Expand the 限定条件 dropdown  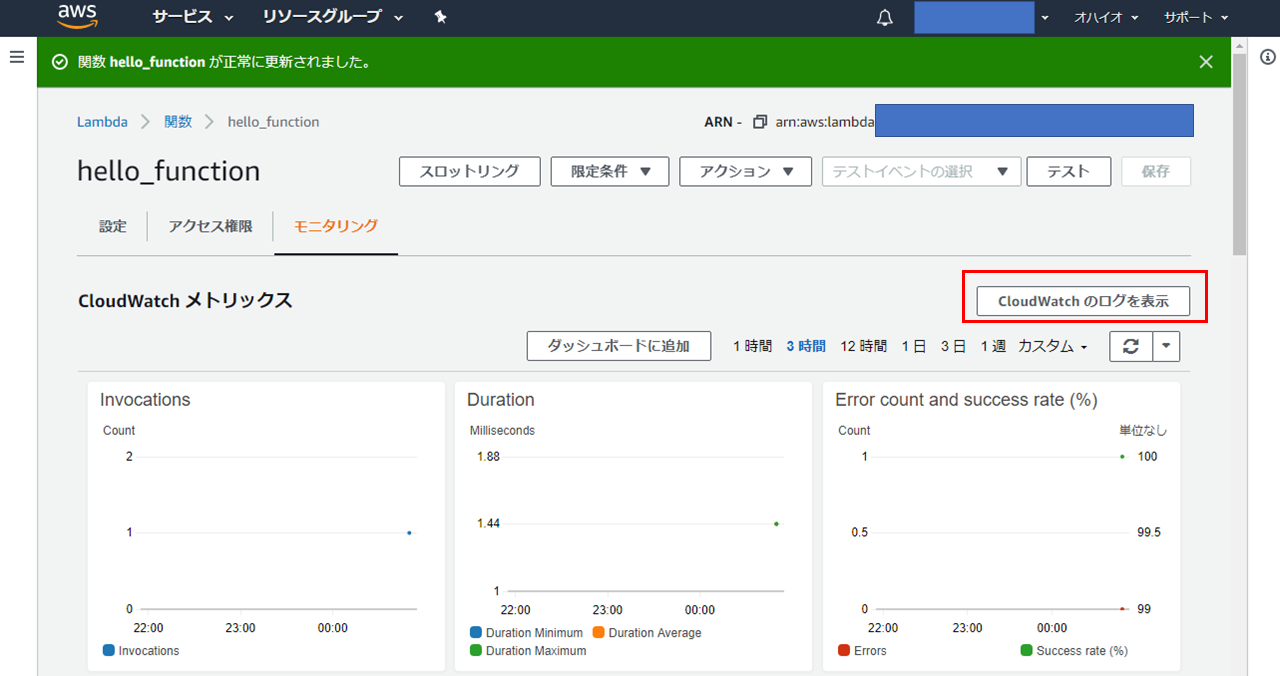pos(610,171)
